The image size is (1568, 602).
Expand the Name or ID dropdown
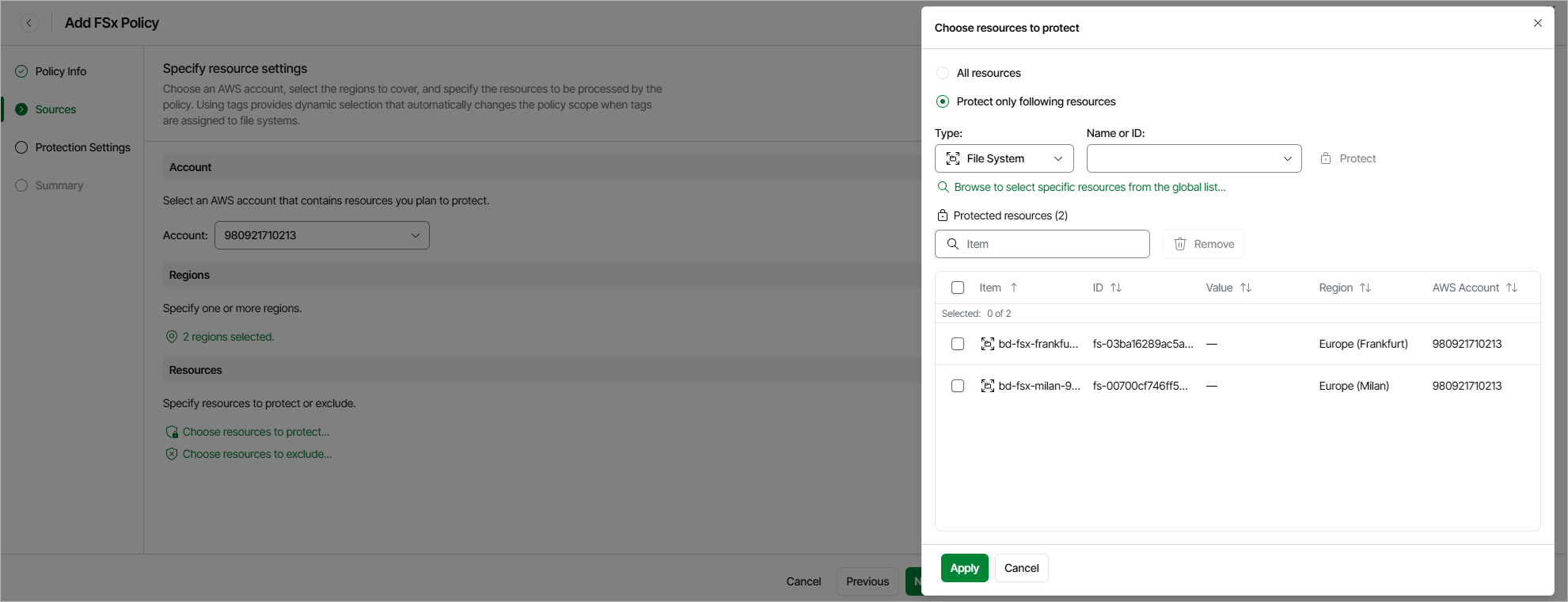[x=1194, y=158]
